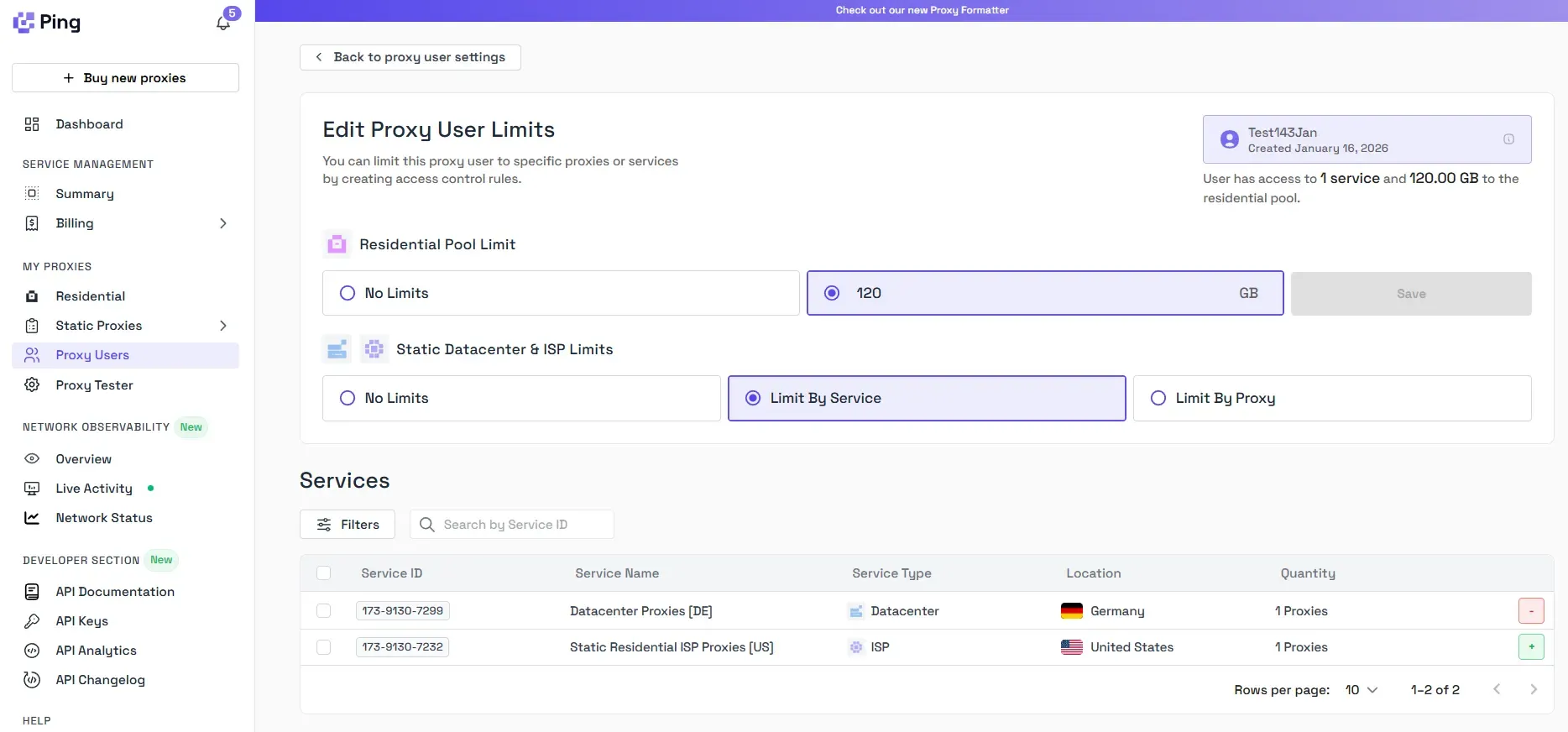The width and height of the screenshot is (1568, 732).
Task: Click the Buy new proxies button
Action: [x=125, y=78]
